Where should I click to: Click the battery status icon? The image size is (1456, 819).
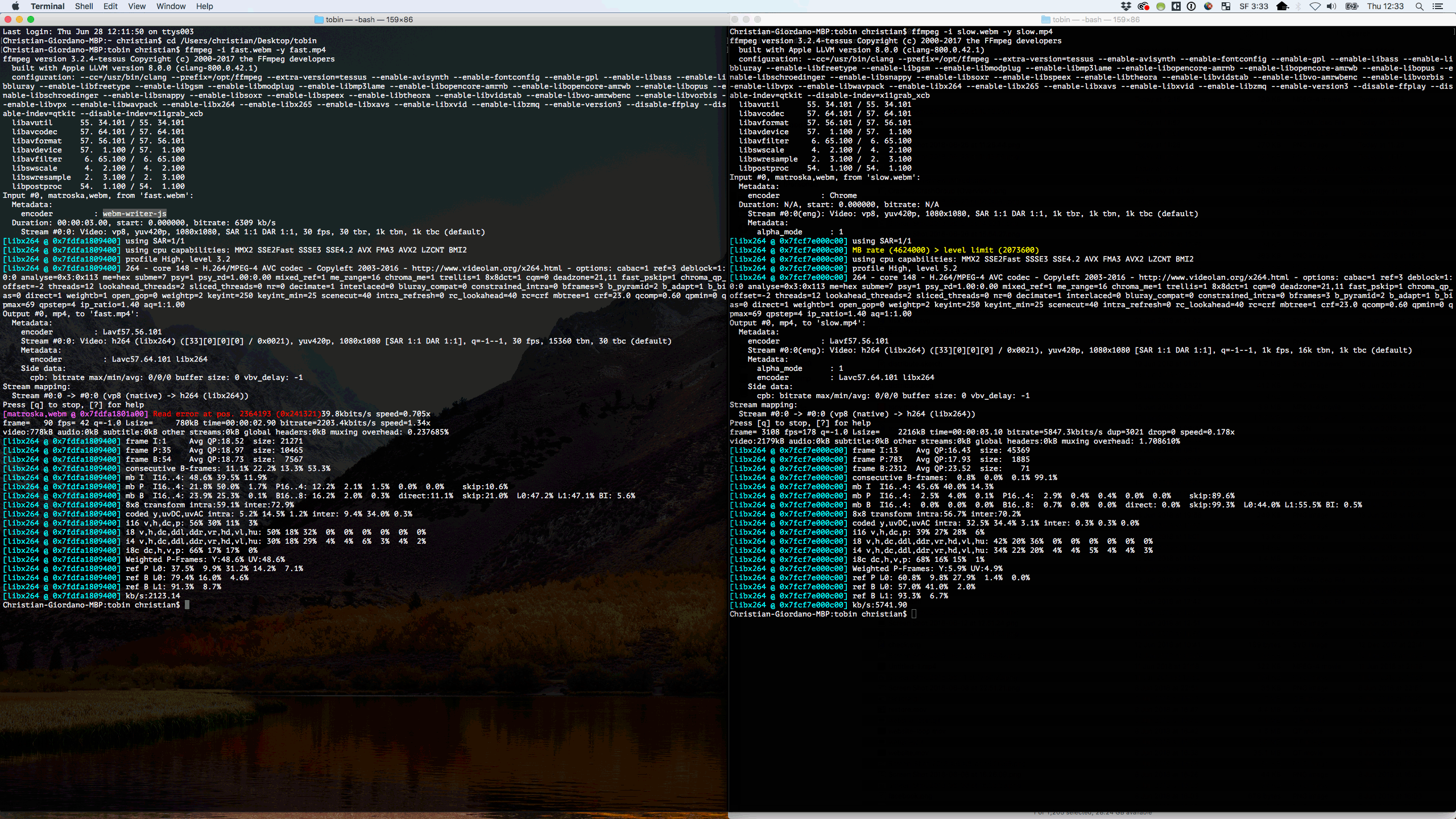1352,6
